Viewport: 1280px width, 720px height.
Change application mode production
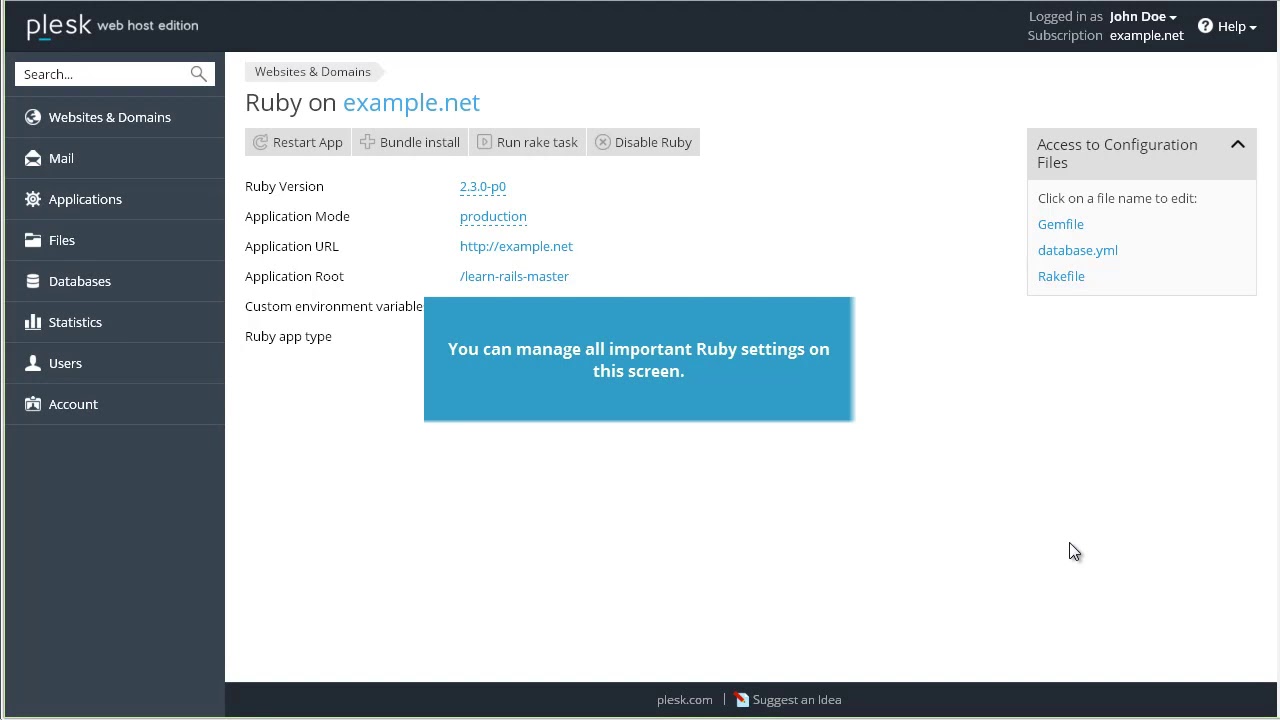click(x=493, y=216)
